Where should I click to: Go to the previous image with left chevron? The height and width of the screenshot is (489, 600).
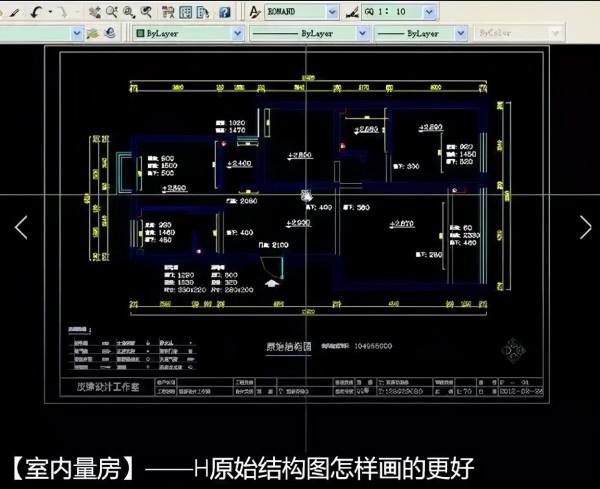pos(21,227)
